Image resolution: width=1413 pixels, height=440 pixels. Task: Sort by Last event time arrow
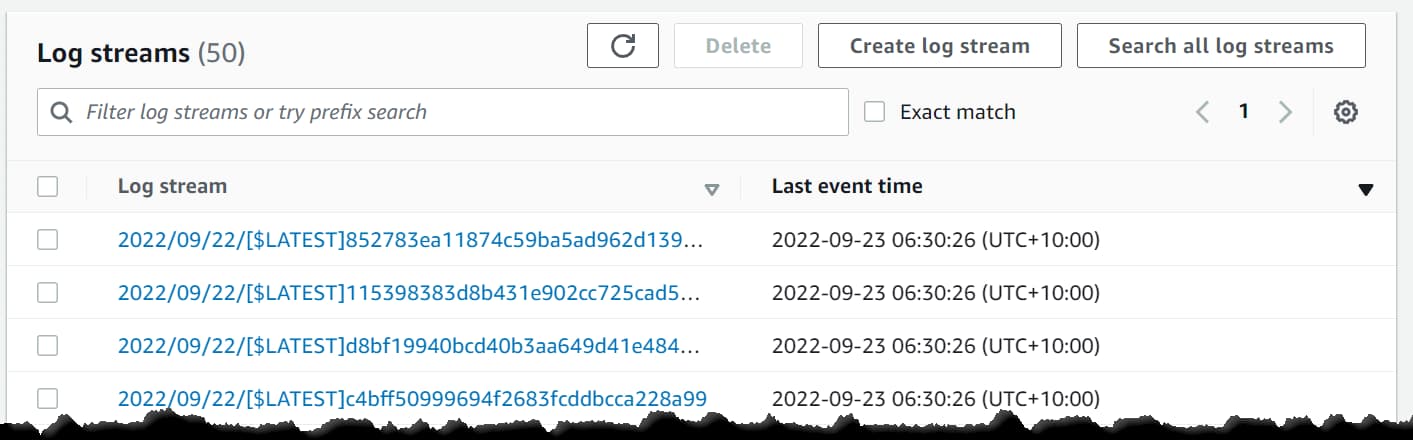pos(1366,189)
